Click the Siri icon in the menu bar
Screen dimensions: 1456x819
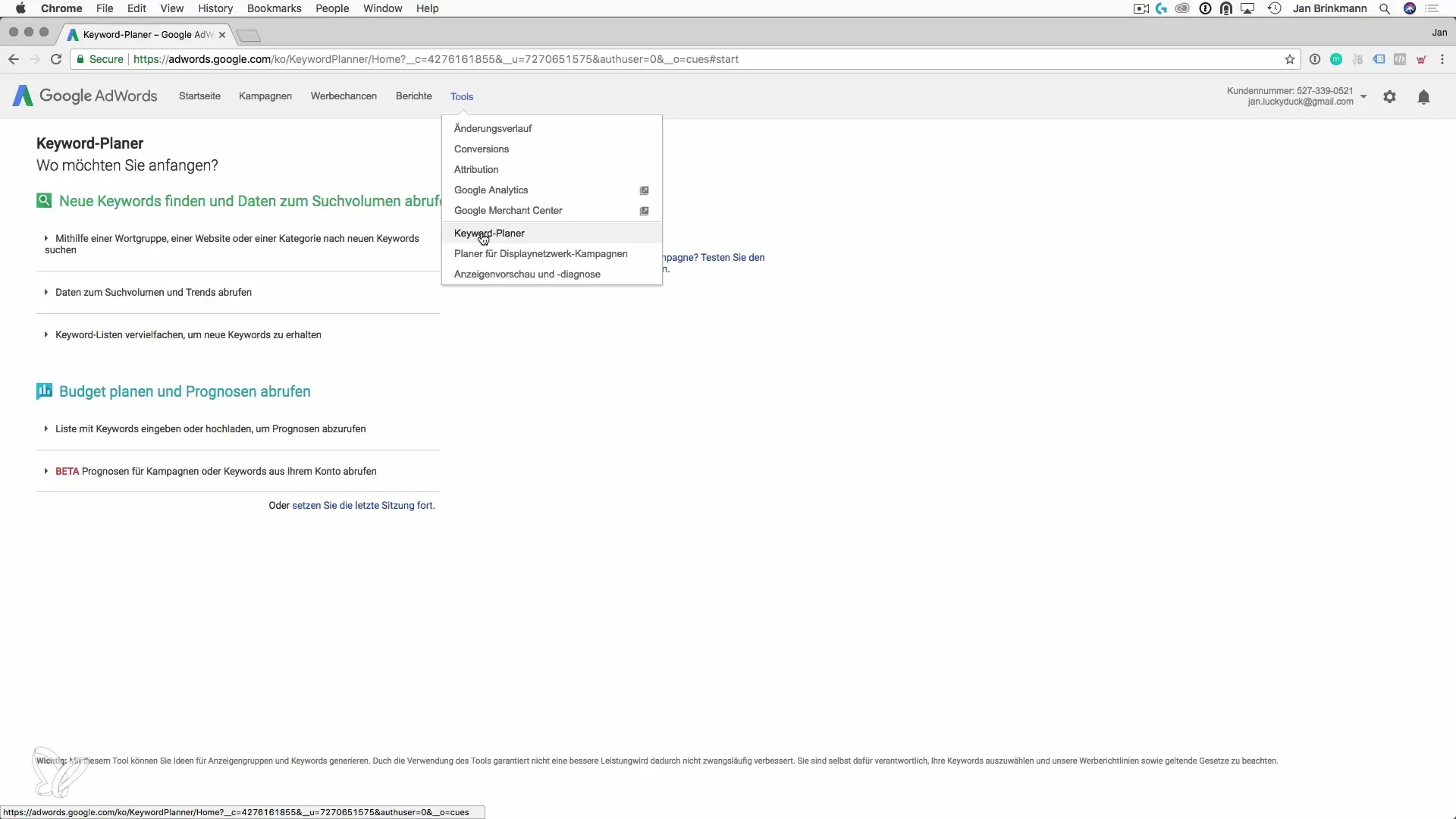click(x=1410, y=8)
